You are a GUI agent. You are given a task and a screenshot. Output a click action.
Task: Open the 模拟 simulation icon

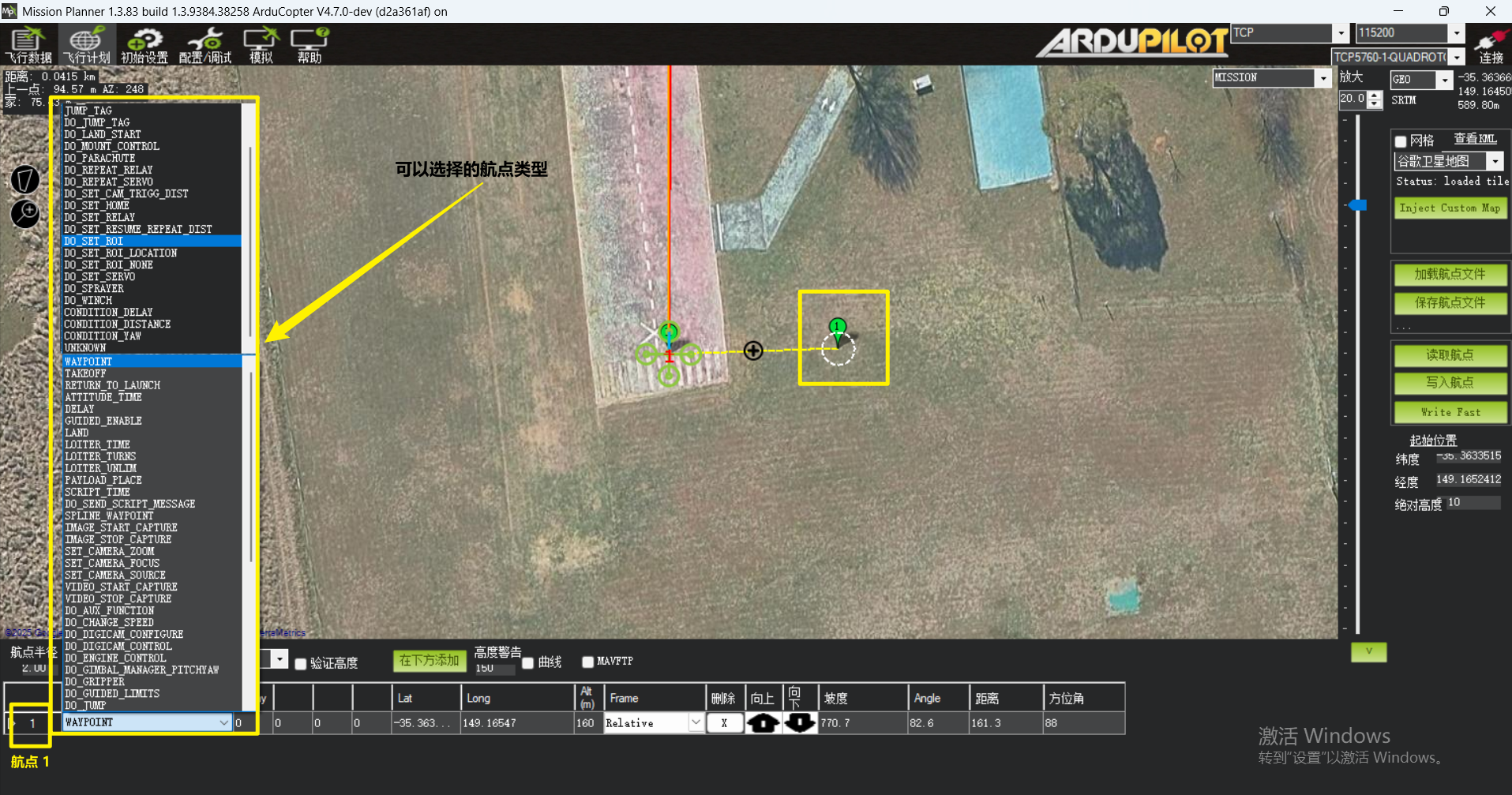click(261, 44)
